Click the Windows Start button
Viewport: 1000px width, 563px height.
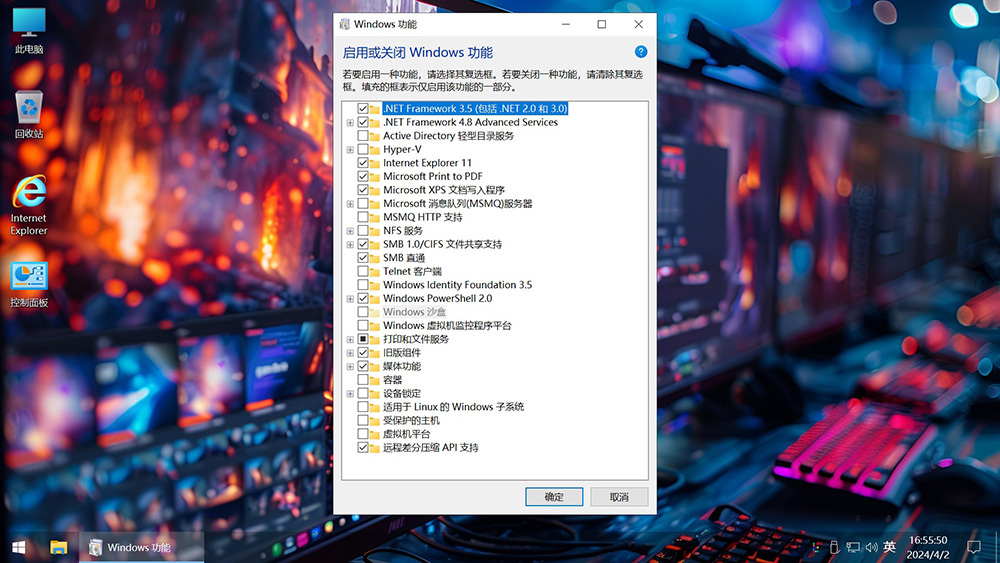pyautogui.click(x=18, y=547)
